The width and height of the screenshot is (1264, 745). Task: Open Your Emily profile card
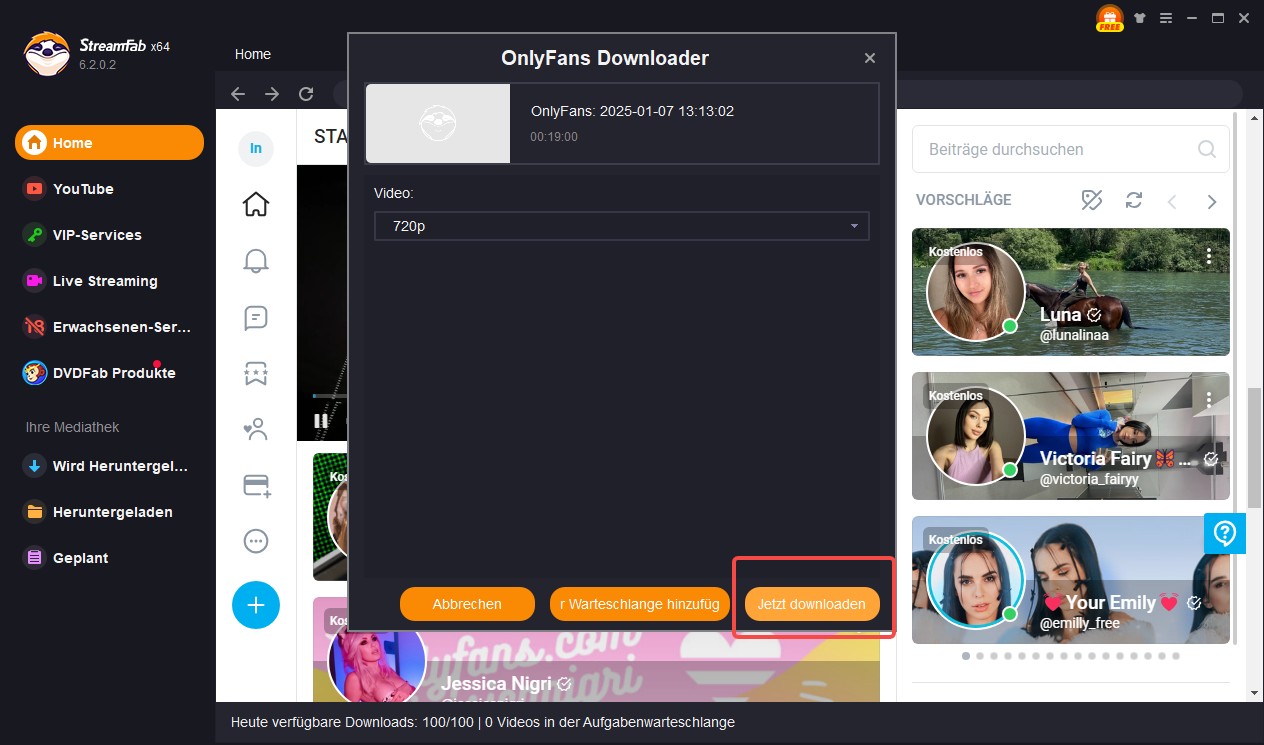click(x=1071, y=580)
